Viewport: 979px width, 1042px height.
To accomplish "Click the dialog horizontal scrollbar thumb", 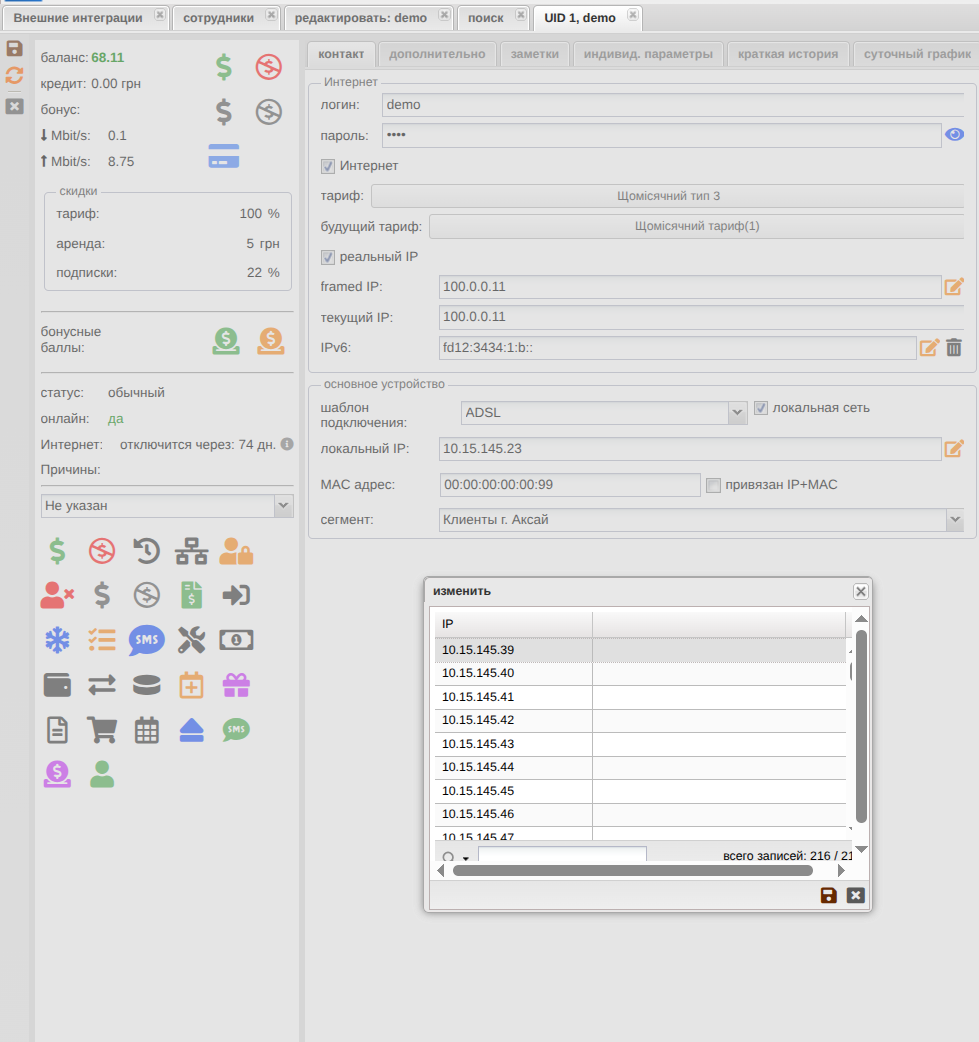I will (x=633, y=871).
